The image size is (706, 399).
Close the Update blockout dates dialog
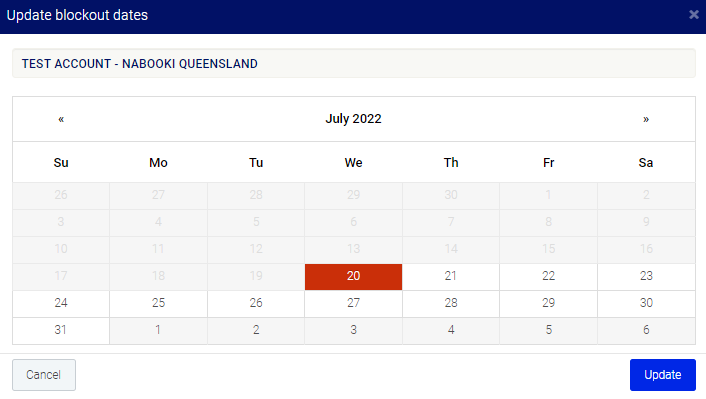(x=694, y=15)
